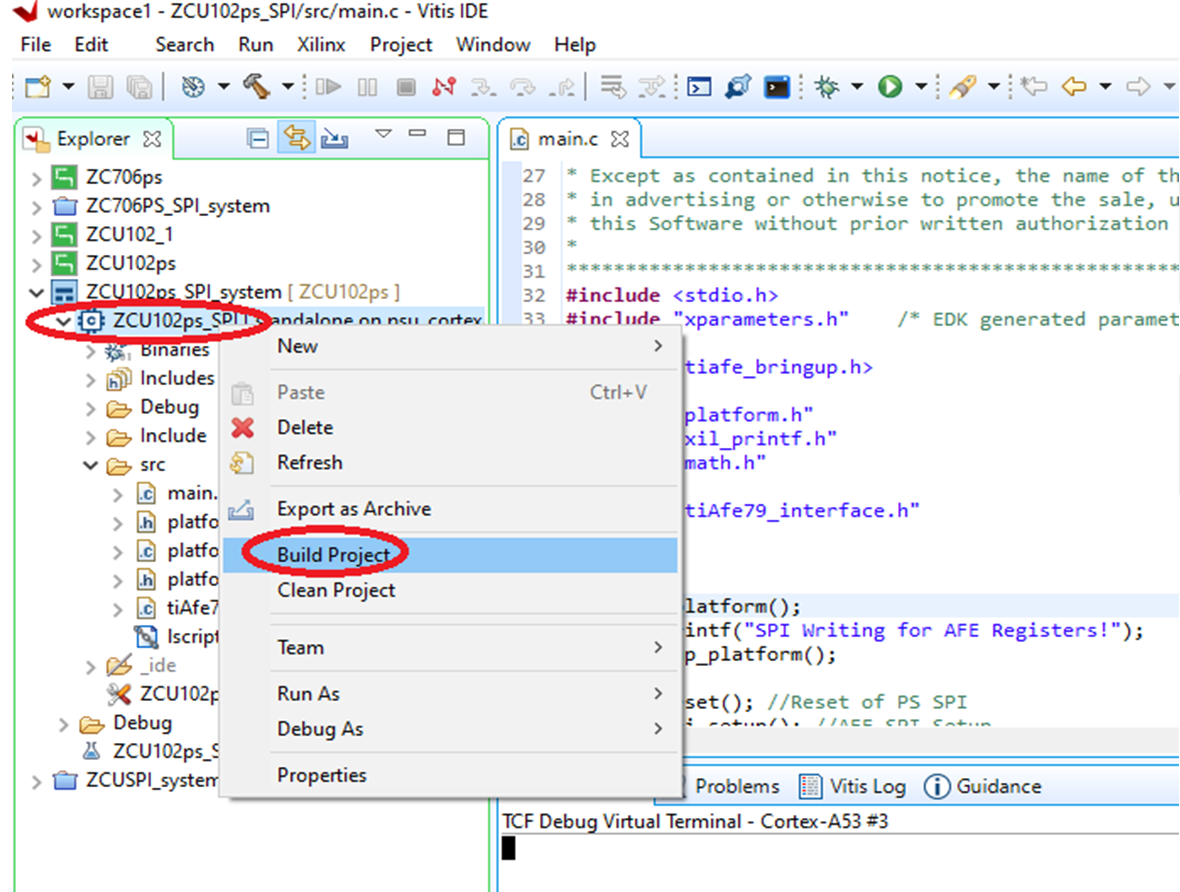Click the green Run button icon
Viewport: 1180px width, 892px height.
pyautogui.click(x=889, y=87)
